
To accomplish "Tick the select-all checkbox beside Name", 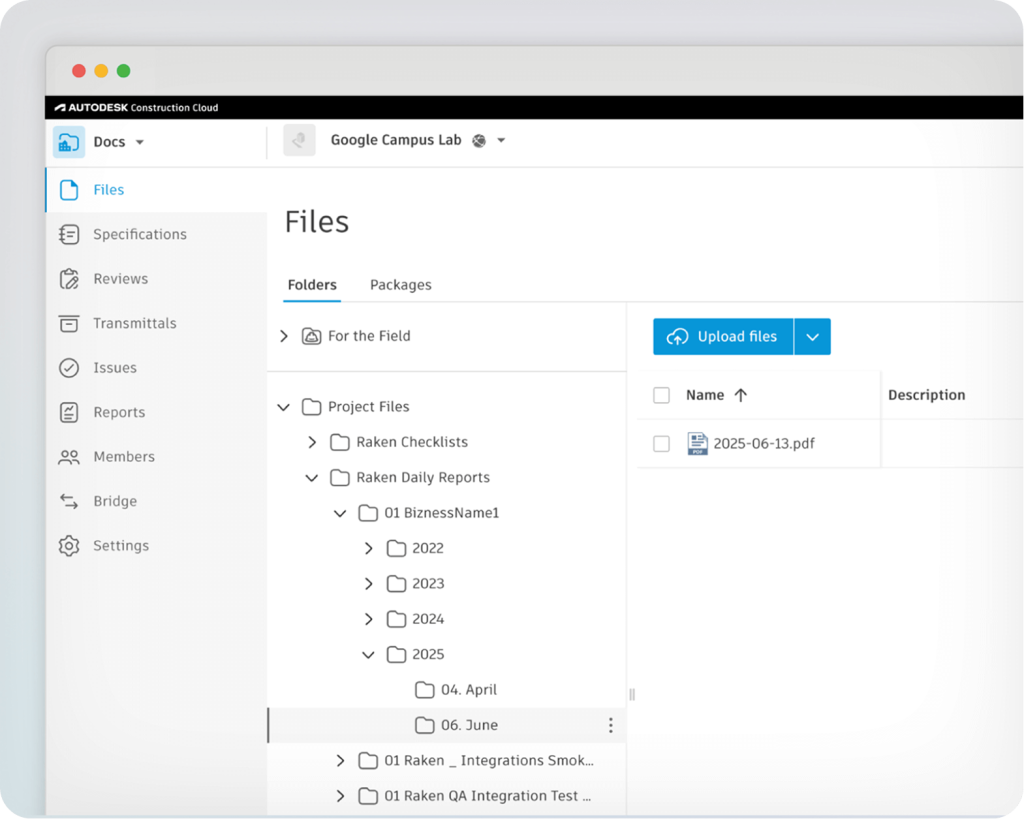I will (661, 395).
